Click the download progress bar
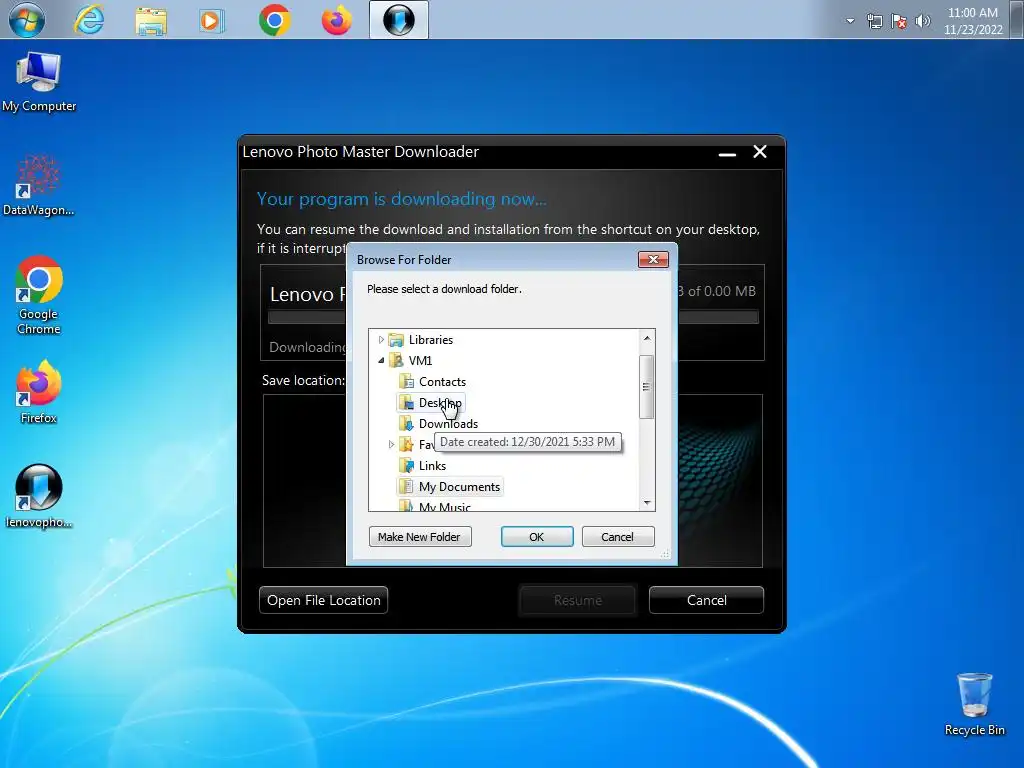The height and width of the screenshot is (768, 1024). click(513, 317)
